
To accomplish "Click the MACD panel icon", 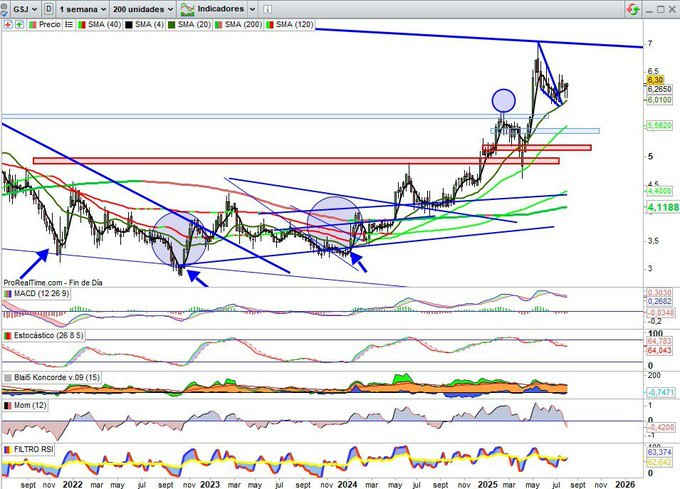I will [x=8, y=294].
